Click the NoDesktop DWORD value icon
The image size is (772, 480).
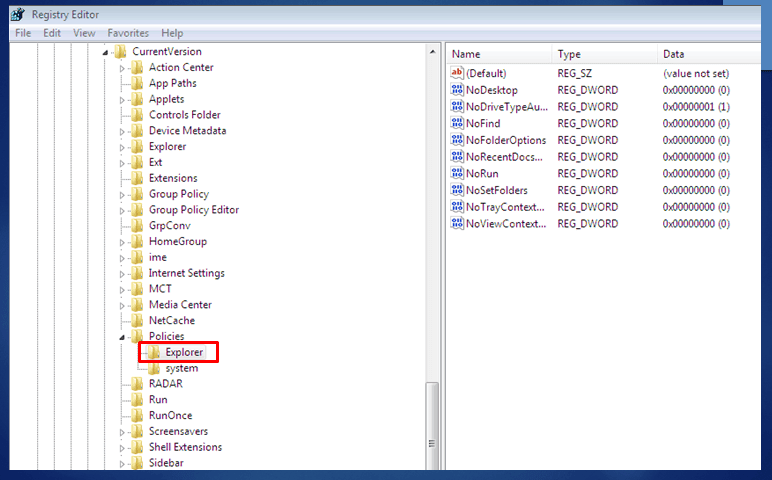point(457,90)
